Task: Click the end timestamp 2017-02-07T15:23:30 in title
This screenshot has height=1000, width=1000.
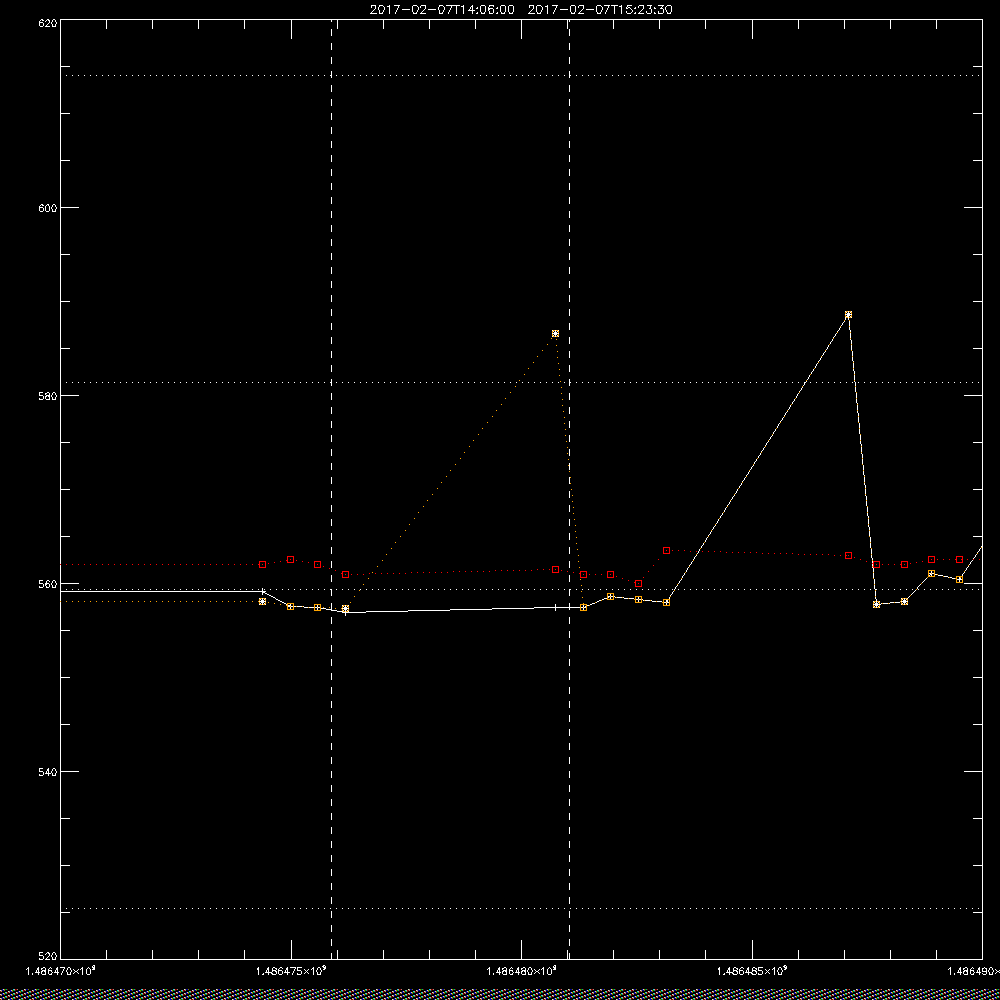Action: [x=600, y=10]
